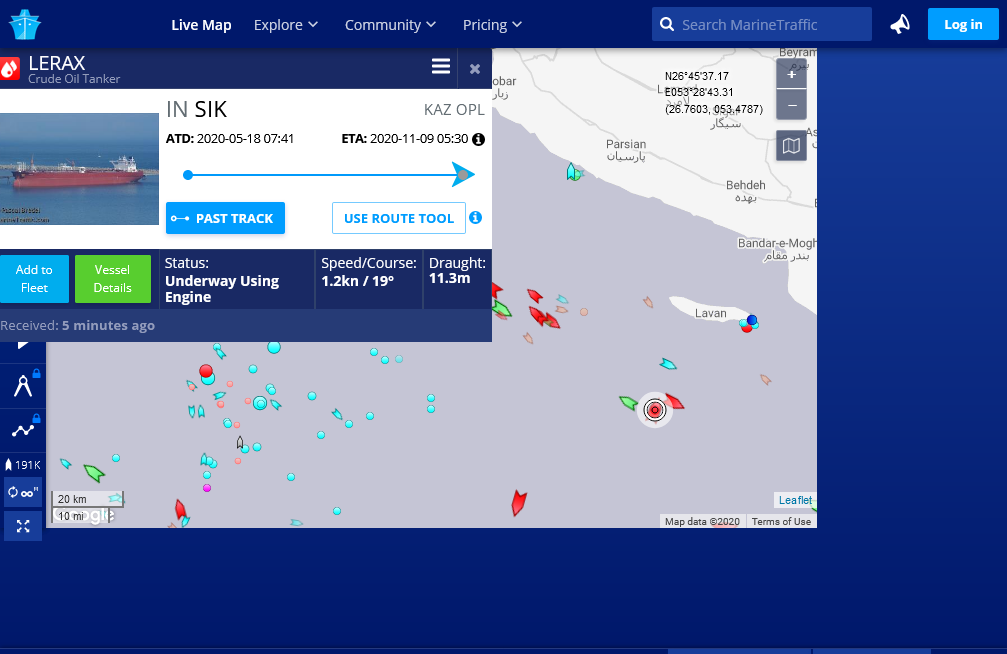Click the destination text KAZ OPL
The width and height of the screenshot is (1007, 654).
tap(454, 110)
